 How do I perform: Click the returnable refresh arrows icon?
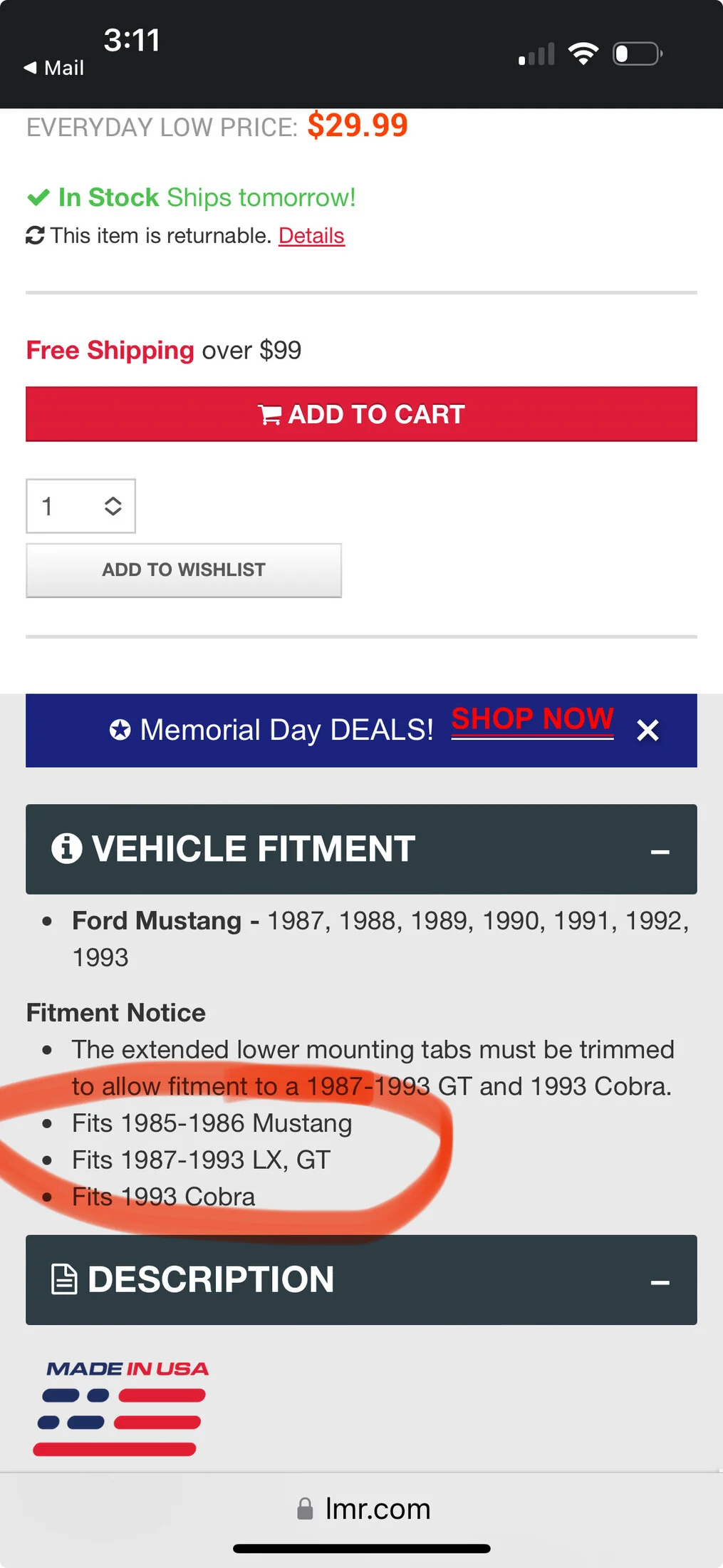[x=35, y=235]
